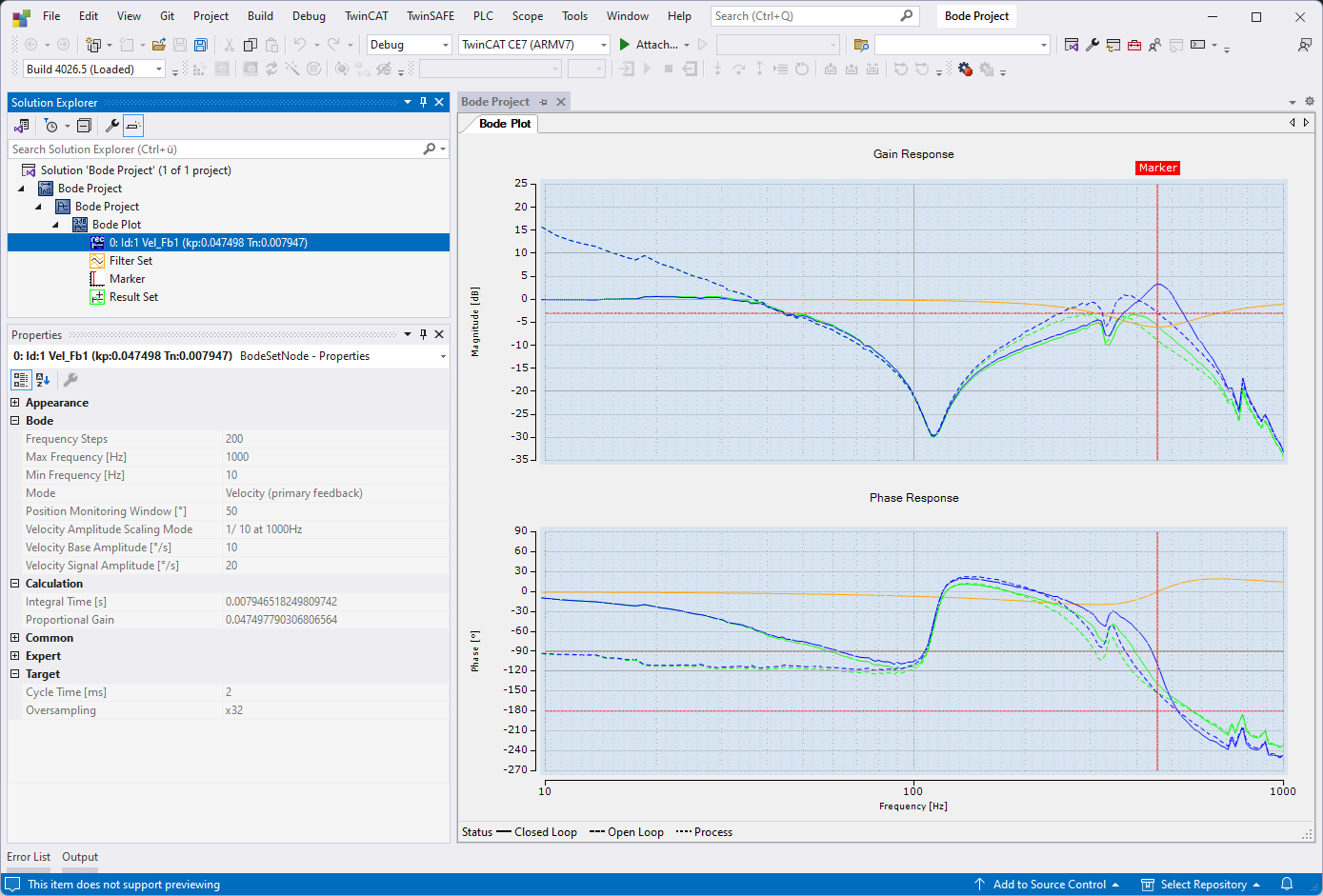Screen dimensions: 1323x896
Task: Open the dropdown arrow next to Attach
Action: [x=687, y=45]
